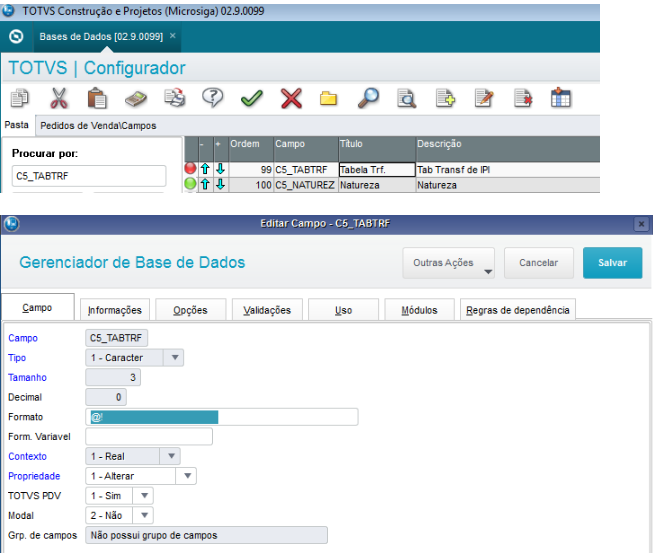Open the Help question mark icon
The image size is (653, 556).
pyautogui.click(x=213, y=98)
